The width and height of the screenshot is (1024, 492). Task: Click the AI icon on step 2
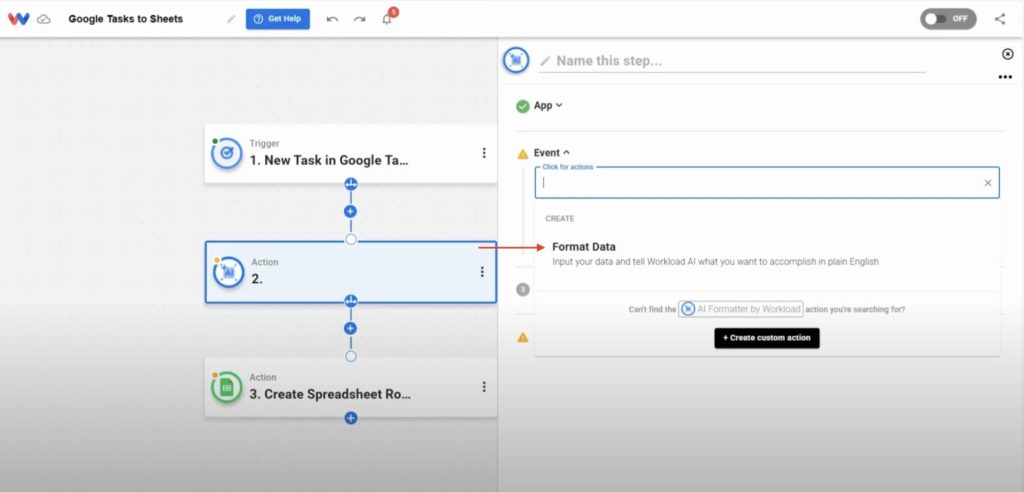pyautogui.click(x=229, y=272)
